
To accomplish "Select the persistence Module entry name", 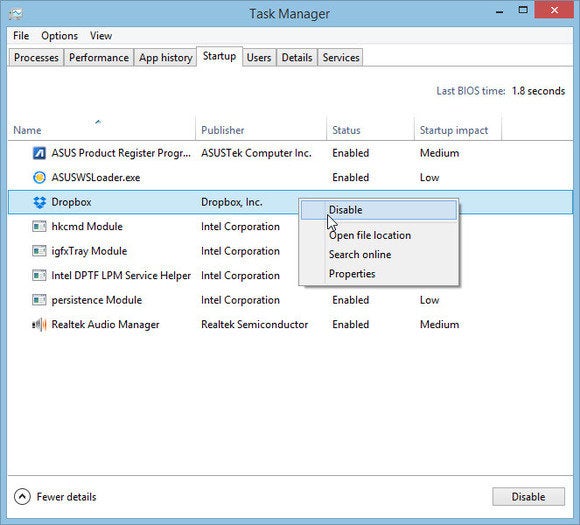I will (97, 300).
